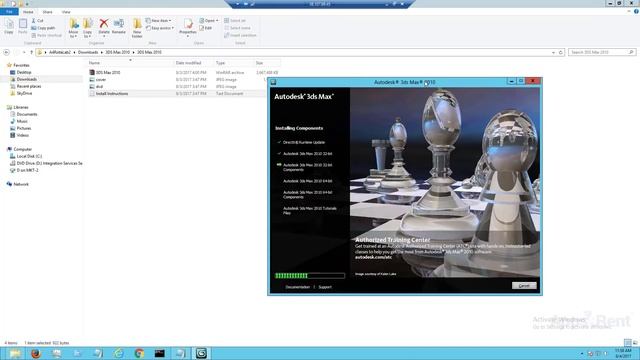Open Chrome from the taskbar

pyautogui.click(x=139, y=353)
